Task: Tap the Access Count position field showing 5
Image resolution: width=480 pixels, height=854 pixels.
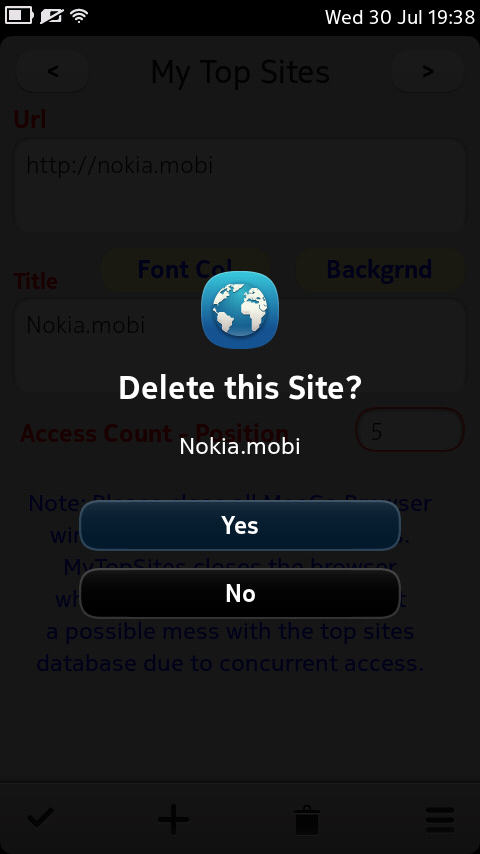Action: click(x=410, y=430)
